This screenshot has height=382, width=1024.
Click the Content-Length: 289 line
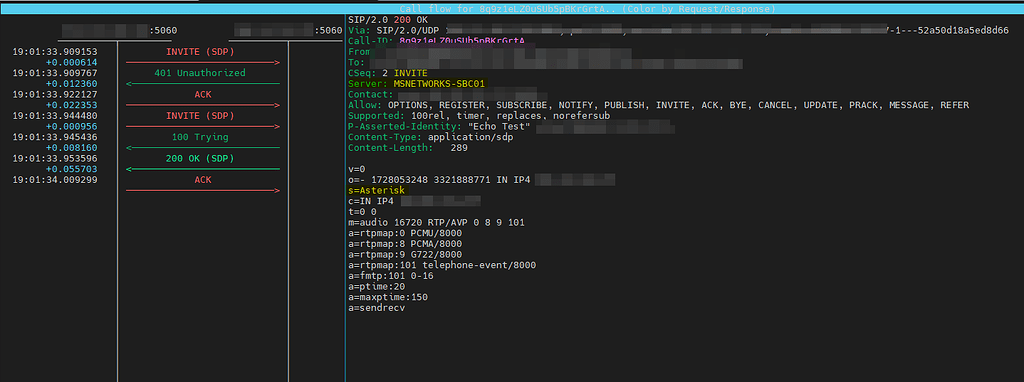pyautogui.click(x=408, y=148)
